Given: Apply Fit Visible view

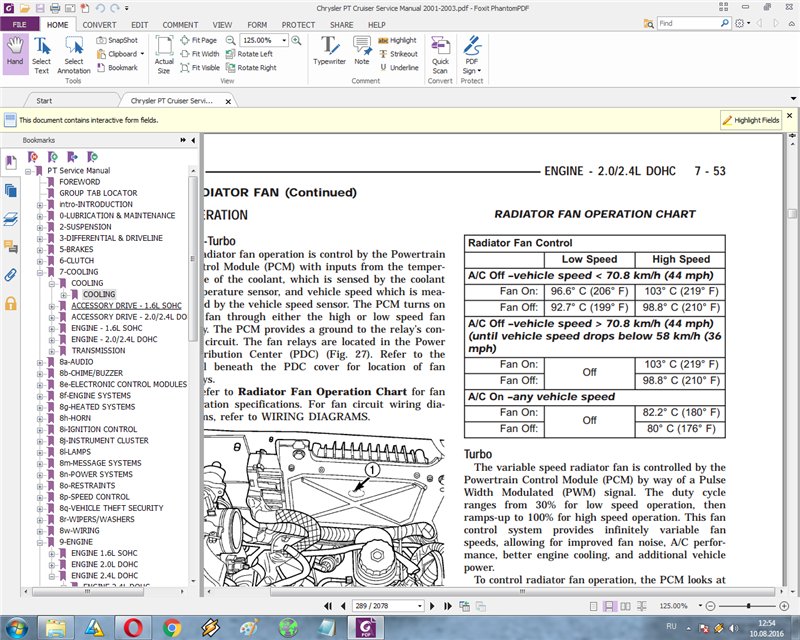Looking at the screenshot, I should pos(200,67).
